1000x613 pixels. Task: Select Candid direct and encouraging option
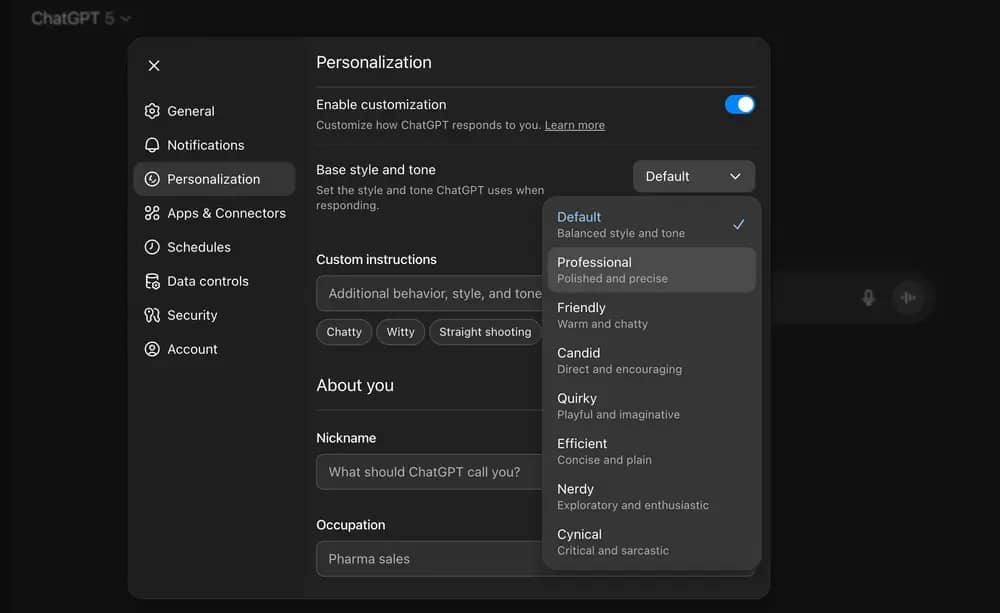[x=651, y=360]
